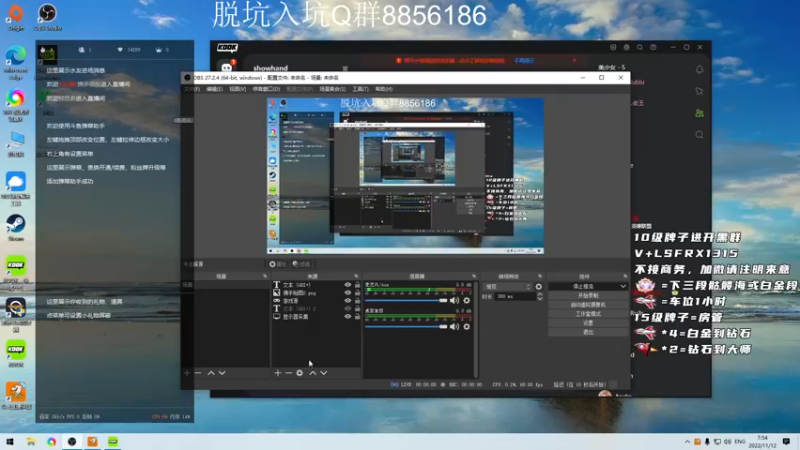
Task: Open the 帮助(H) menu in OBS
Action: [x=384, y=89]
